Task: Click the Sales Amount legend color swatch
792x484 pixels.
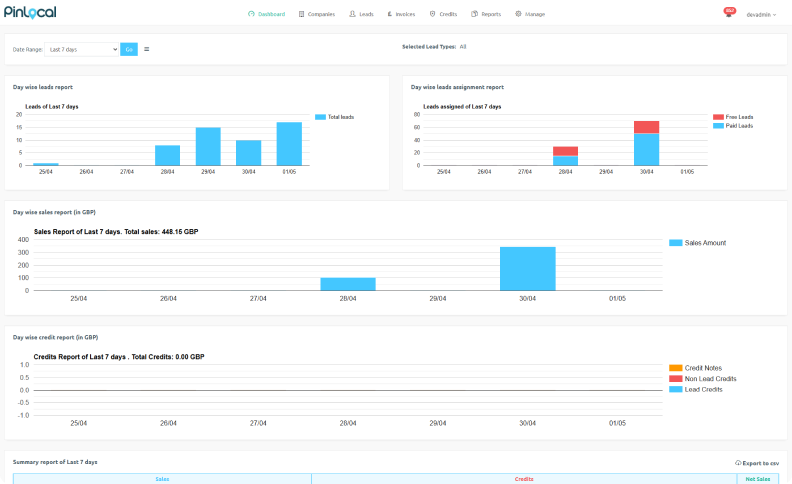Action: click(675, 243)
